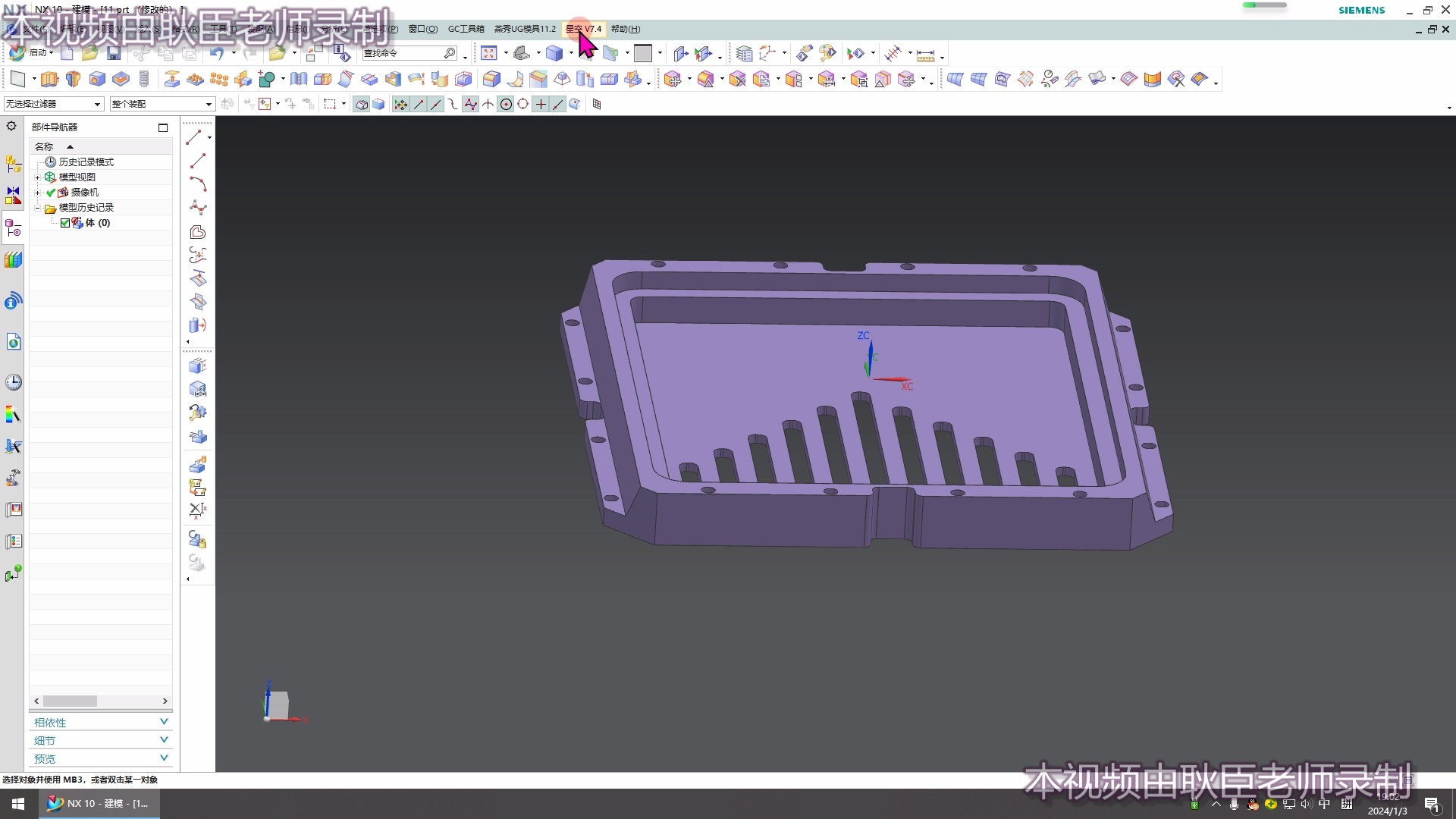
Task: Click the Undo arrow icon
Action: pyautogui.click(x=217, y=53)
